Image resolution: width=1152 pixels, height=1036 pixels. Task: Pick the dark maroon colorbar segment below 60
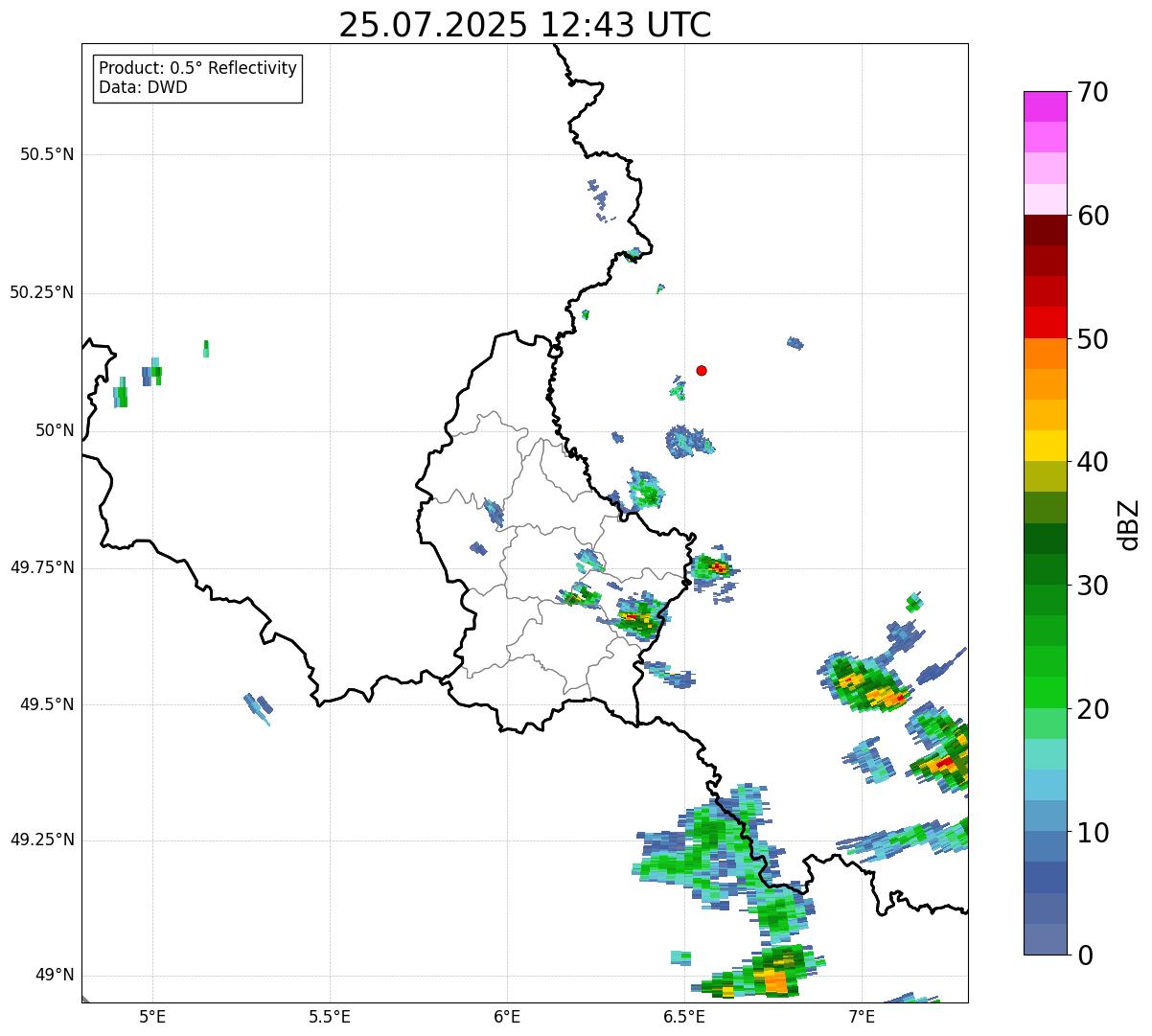(x=1046, y=230)
